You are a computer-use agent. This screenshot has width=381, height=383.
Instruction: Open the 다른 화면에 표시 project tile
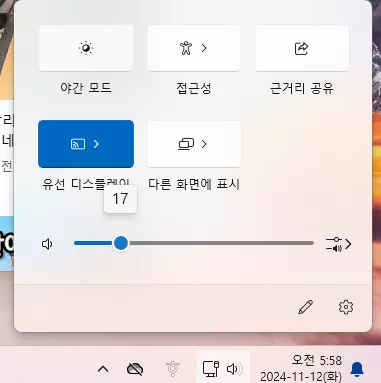pyautogui.click(x=194, y=144)
